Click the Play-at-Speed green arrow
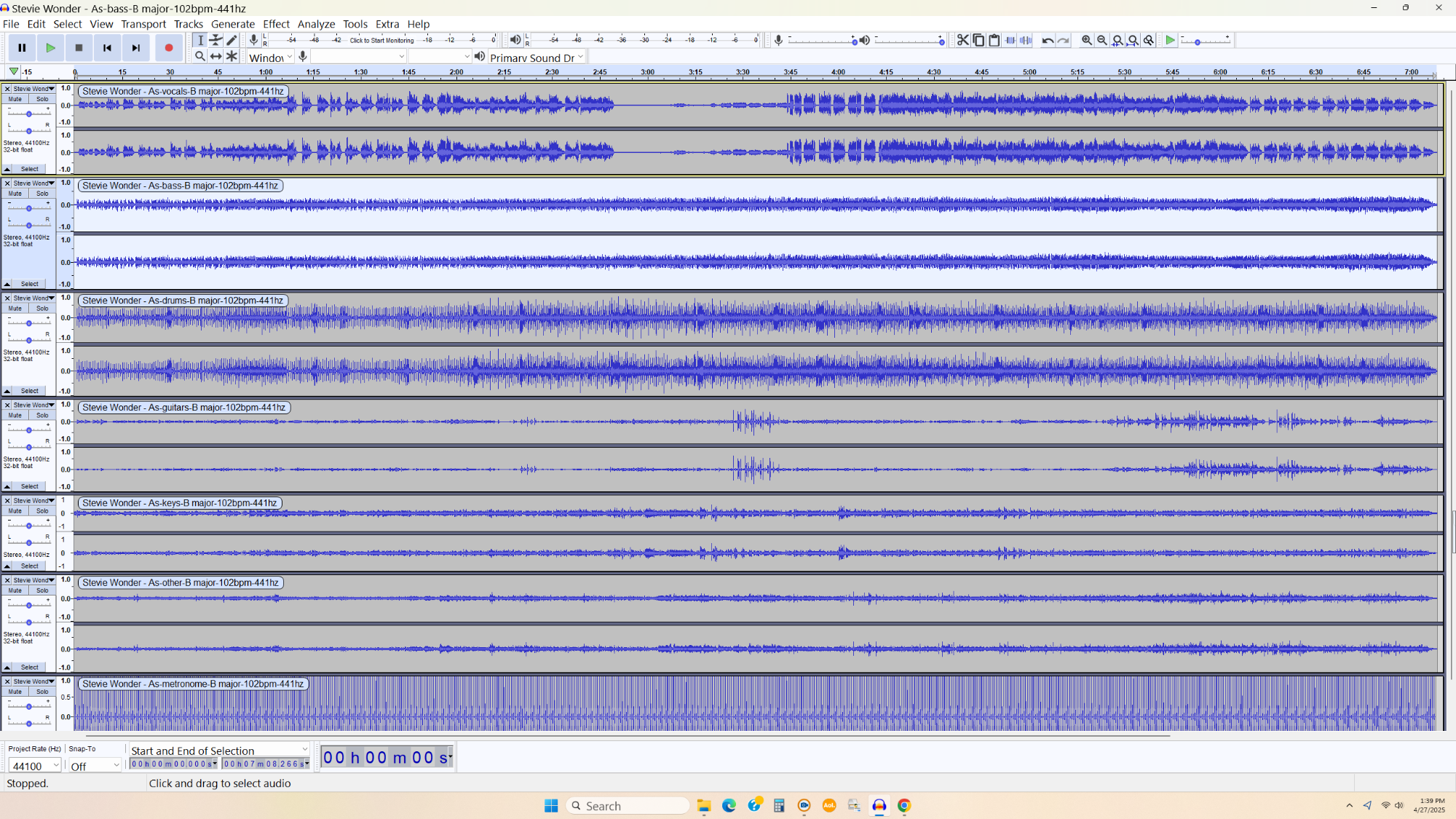This screenshot has width=1456, height=819. 1170,40
